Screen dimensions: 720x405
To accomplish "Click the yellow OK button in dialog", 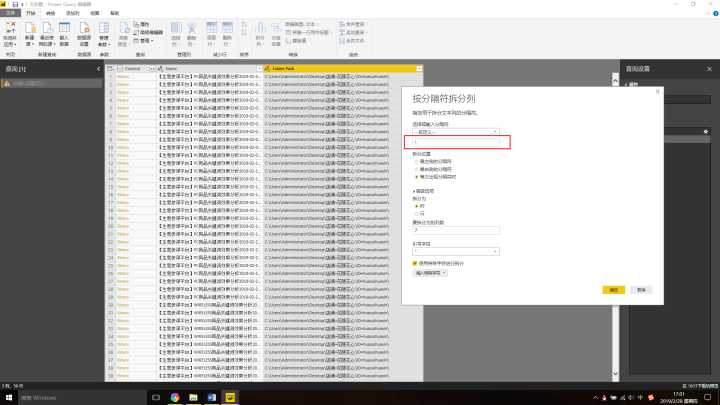I will (611, 289).
